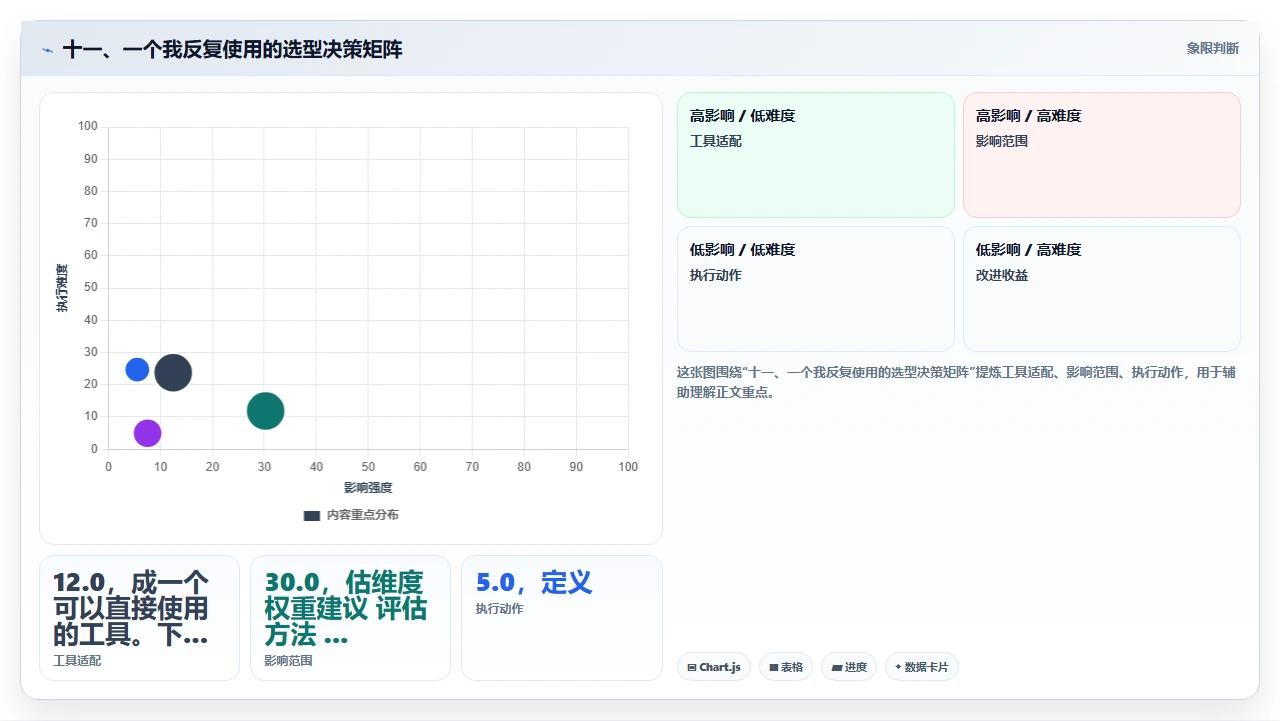Viewport: 1280px width, 721px height.
Task: Select the 低影响 / 低难度 quadrant card
Action: pyautogui.click(x=816, y=289)
